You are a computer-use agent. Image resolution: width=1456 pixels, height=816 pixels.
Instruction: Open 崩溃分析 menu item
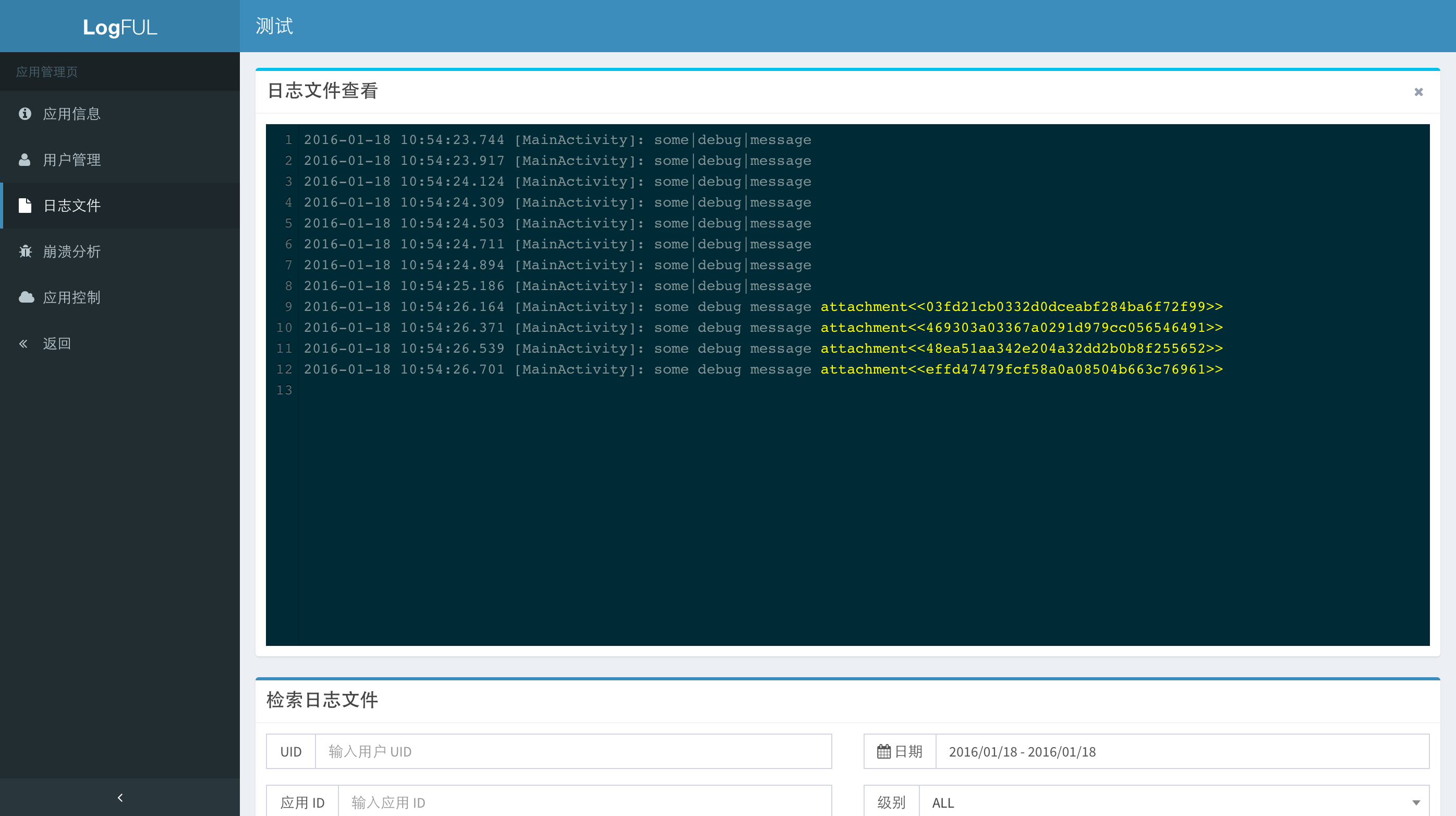pyautogui.click(x=120, y=251)
